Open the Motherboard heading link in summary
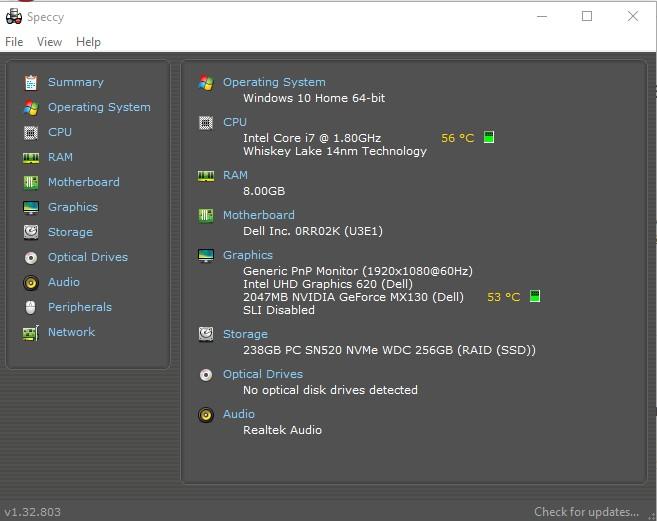 coord(259,215)
